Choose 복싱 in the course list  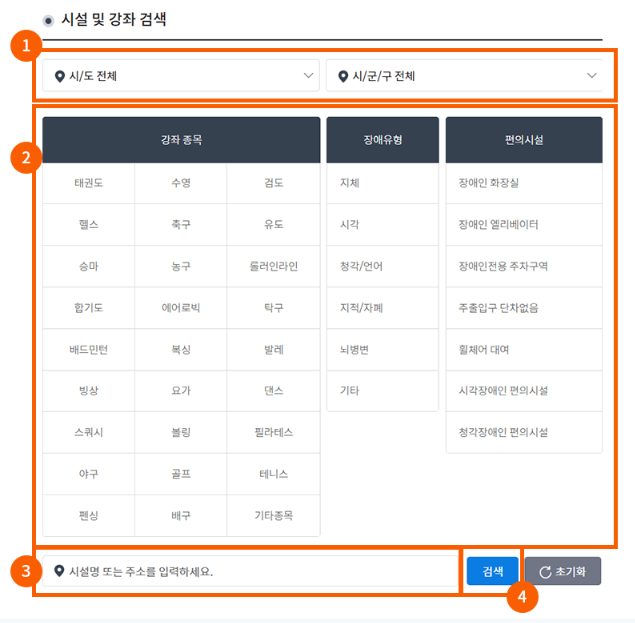click(181, 350)
